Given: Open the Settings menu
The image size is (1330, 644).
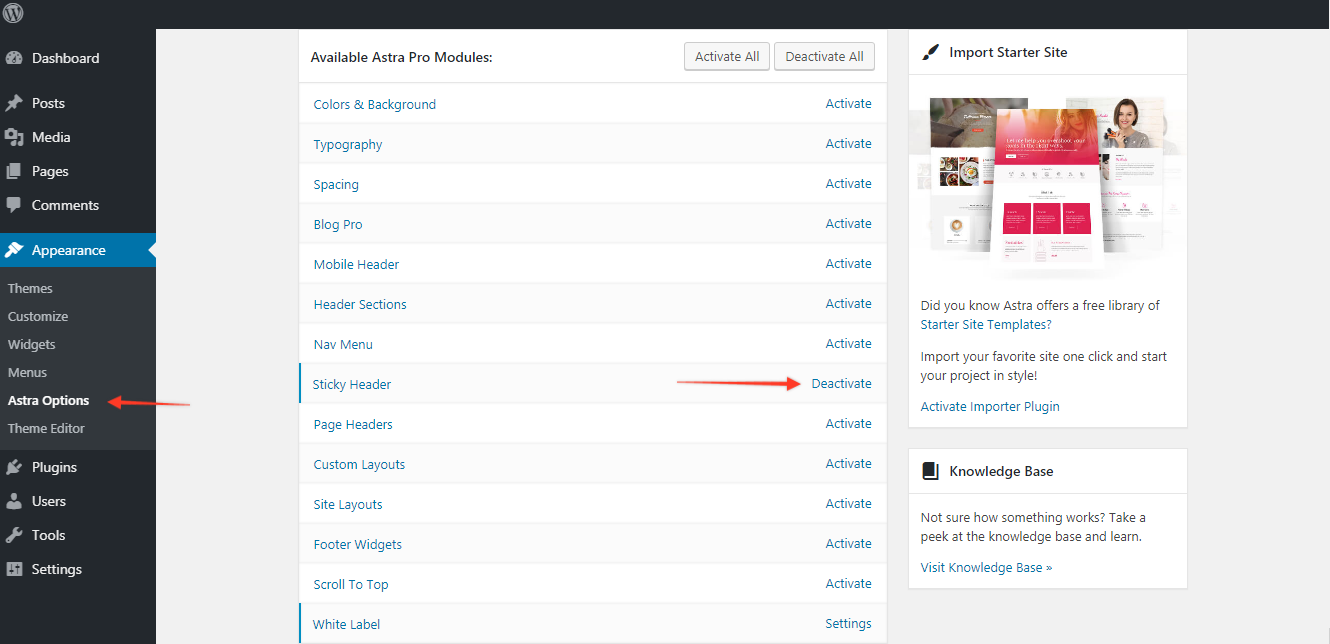Looking at the screenshot, I should [x=78, y=569].
